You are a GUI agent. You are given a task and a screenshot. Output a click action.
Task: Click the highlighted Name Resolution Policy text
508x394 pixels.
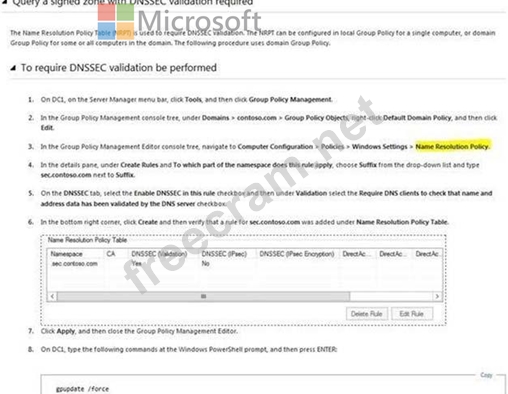click(452, 146)
